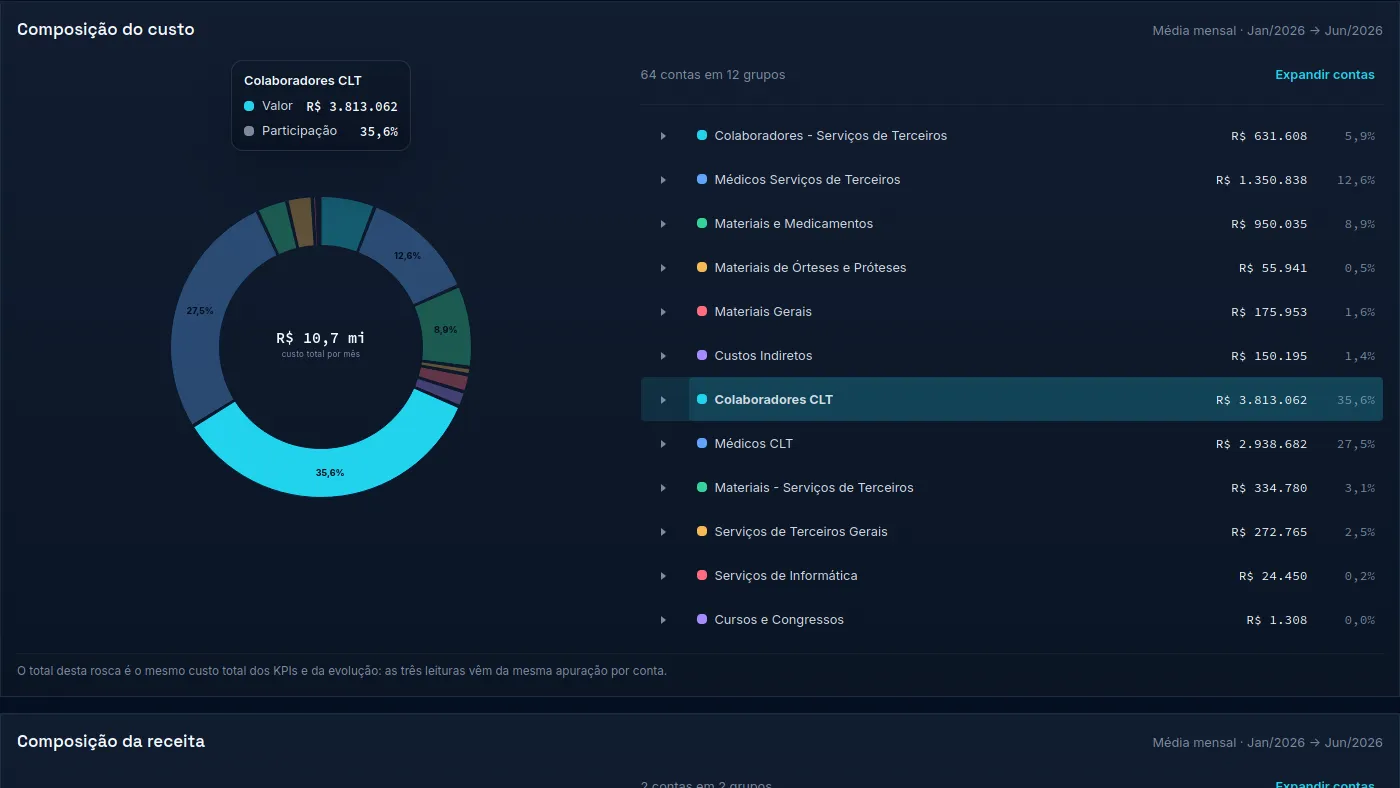
Task: Click Expandir contas in Composição do custo
Action: [1325, 75]
